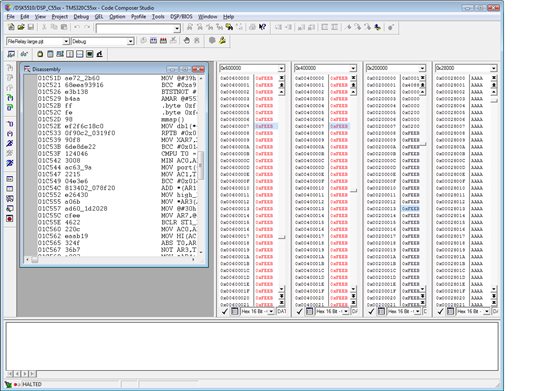The image size is (550, 391).
Task: Click the table icon below the 0x600000 memory pane
Action: [235, 311]
